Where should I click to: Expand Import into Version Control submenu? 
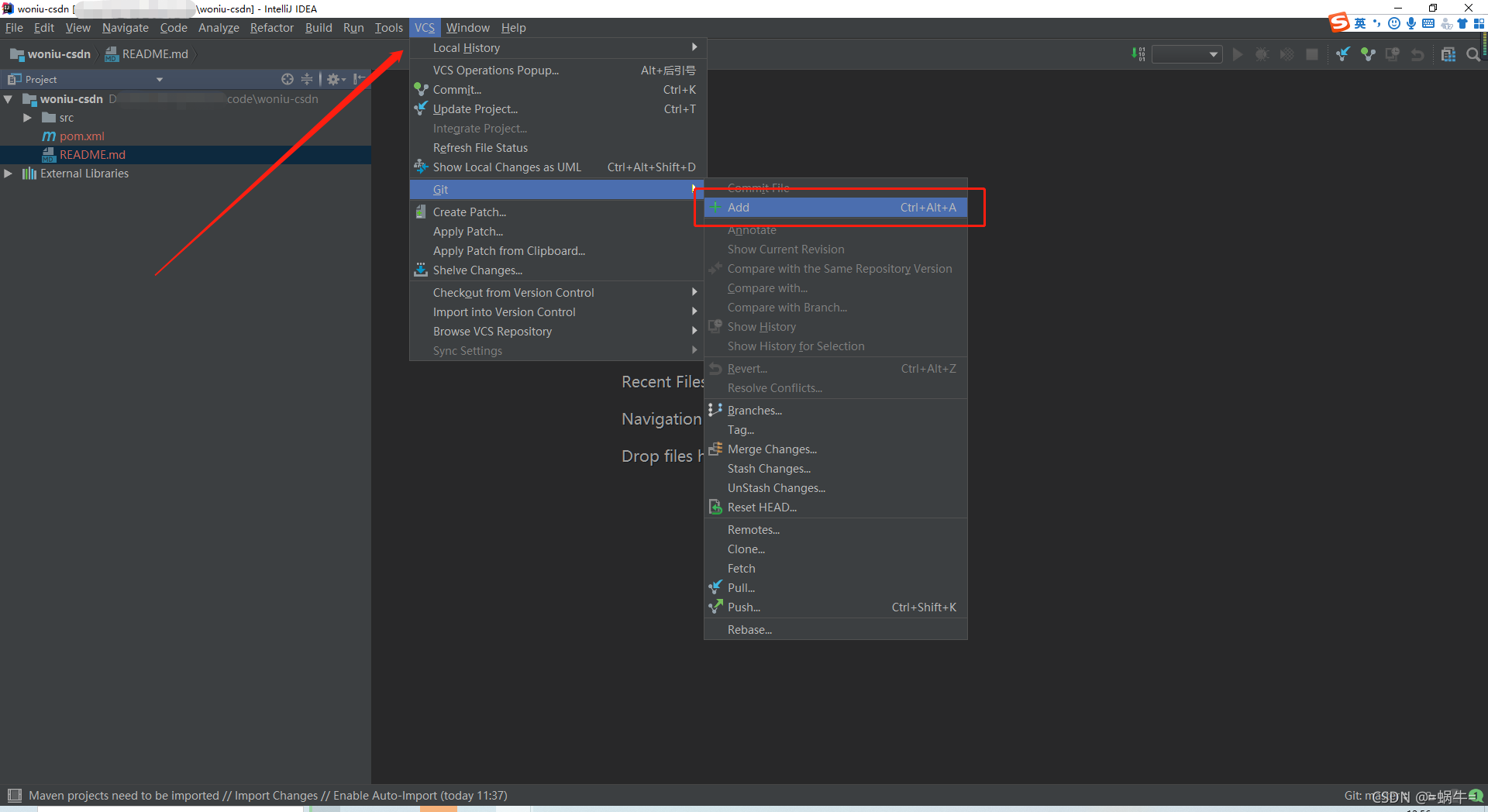click(558, 312)
